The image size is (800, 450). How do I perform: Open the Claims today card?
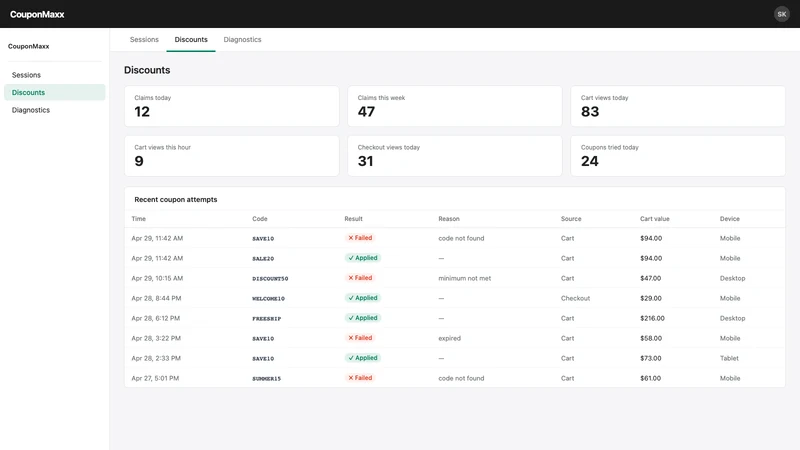232,106
